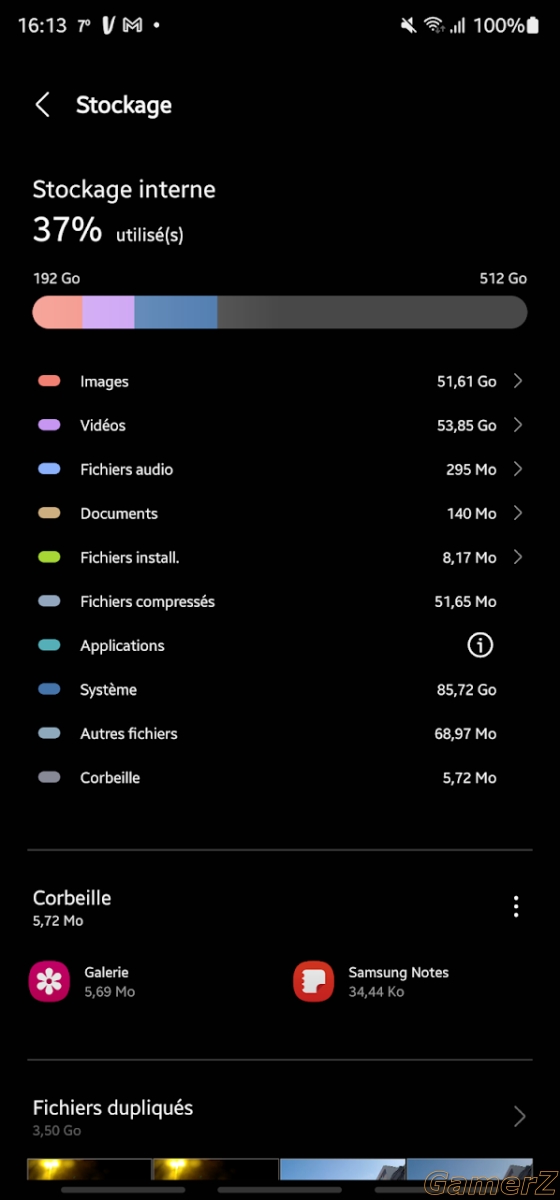Tap the purple Vidéos segment of storage bar

pyautogui.click(x=108, y=312)
